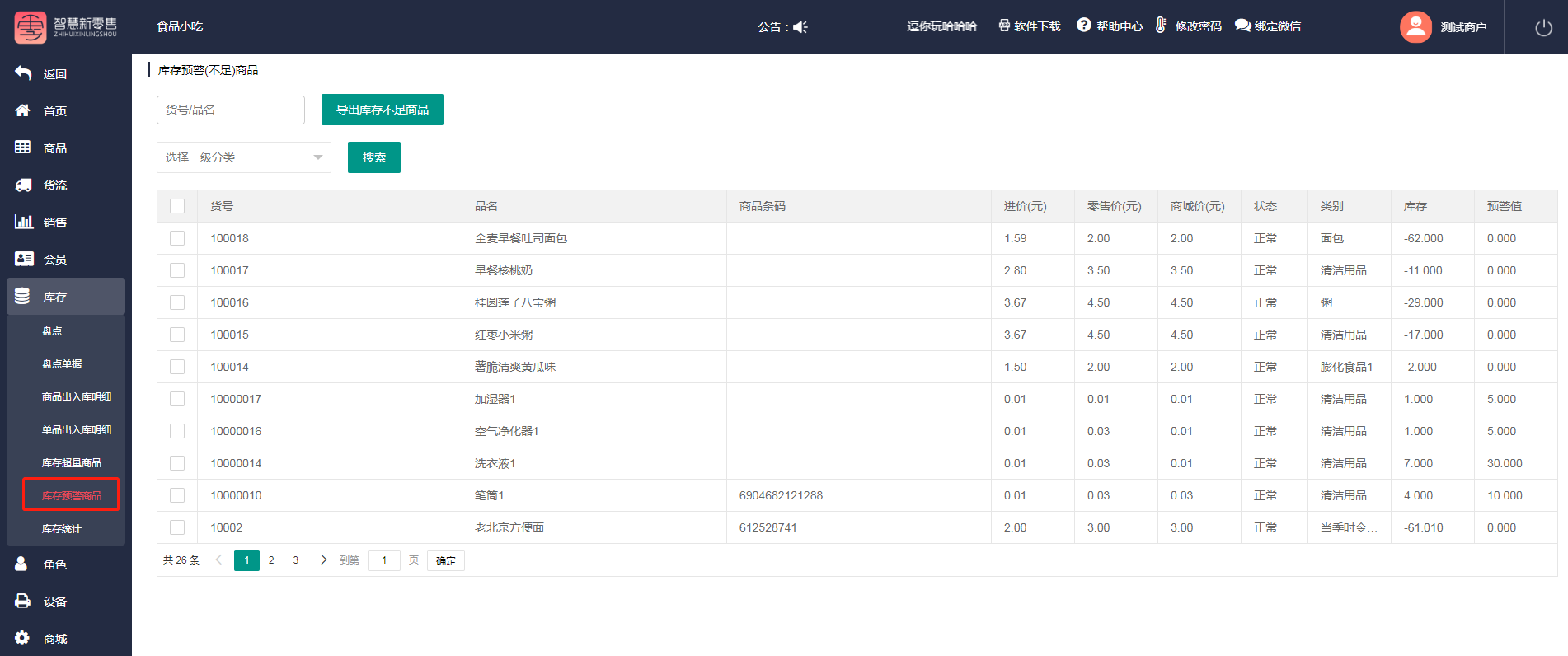Open 库存超量商品 submenu item
The image size is (1568, 656).
pyautogui.click(x=72, y=463)
